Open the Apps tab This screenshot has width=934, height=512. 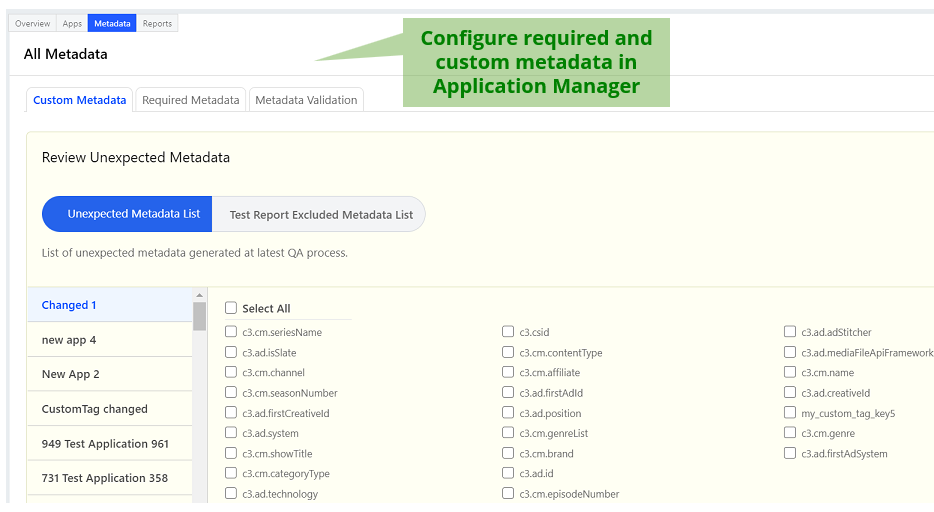pos(72,23)
